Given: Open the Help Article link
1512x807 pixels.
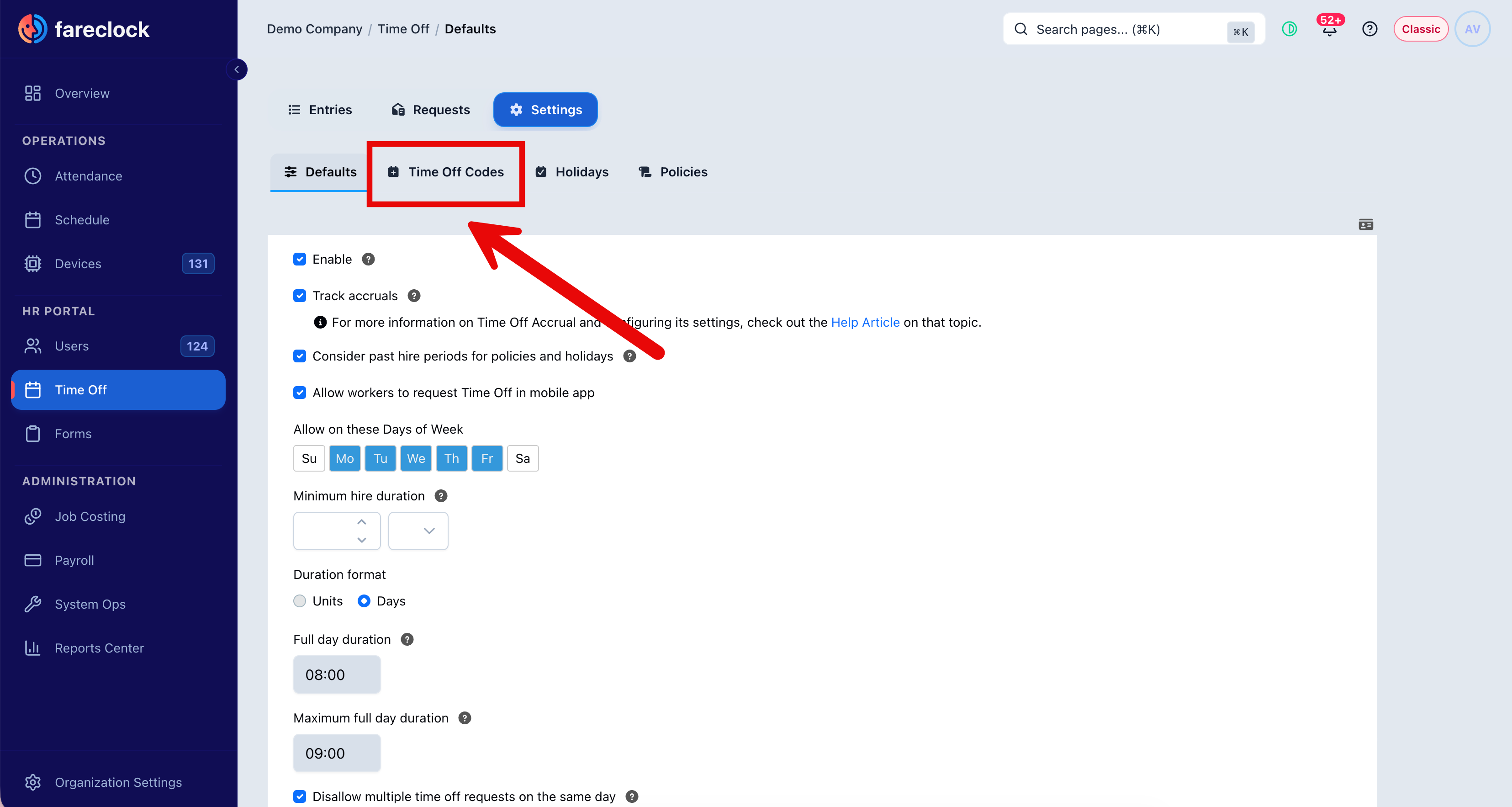Looking at the screenshot, I should 865,322.
